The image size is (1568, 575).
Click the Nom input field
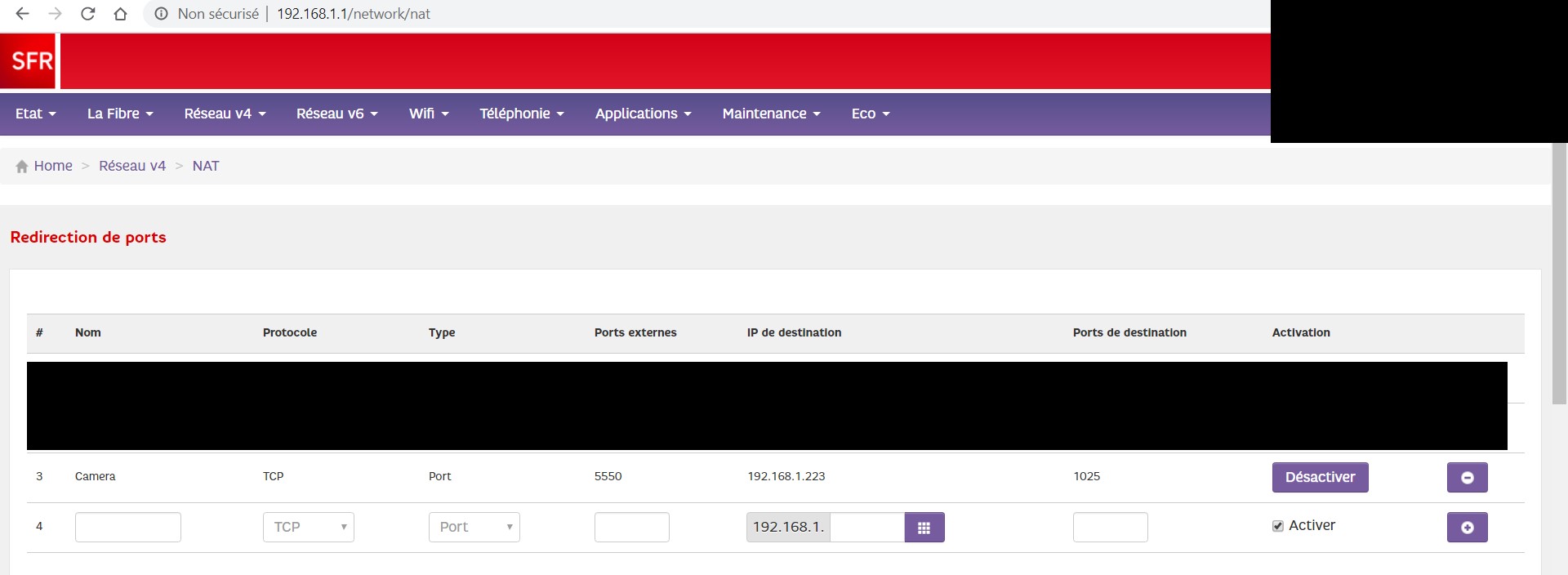click(127, 528)
